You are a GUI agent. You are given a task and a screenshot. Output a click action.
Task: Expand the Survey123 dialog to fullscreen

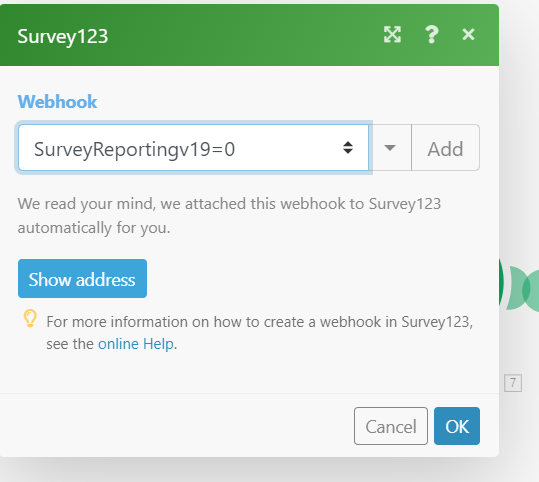coord(392,35)
